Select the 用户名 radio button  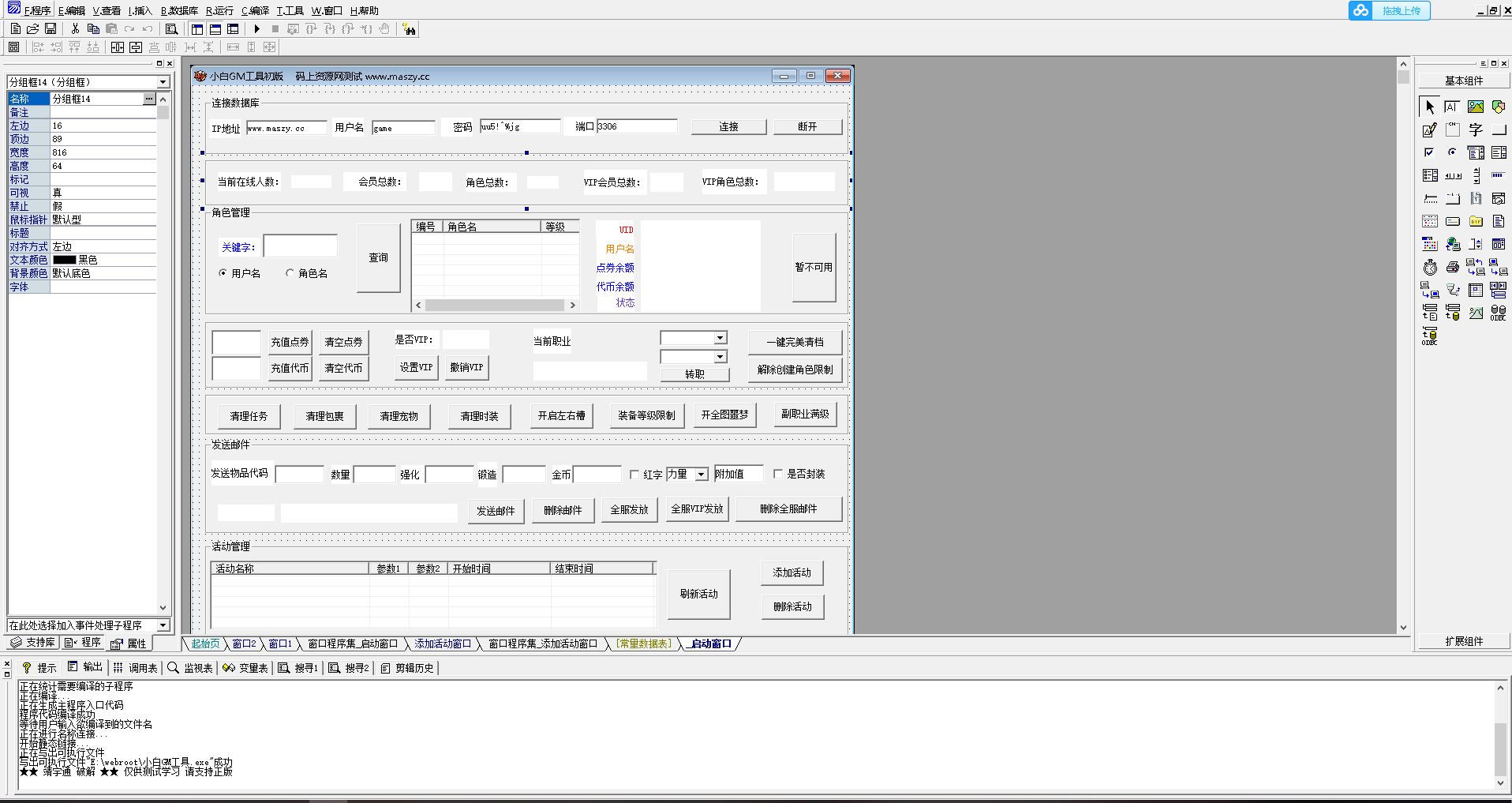pos(223,273)
